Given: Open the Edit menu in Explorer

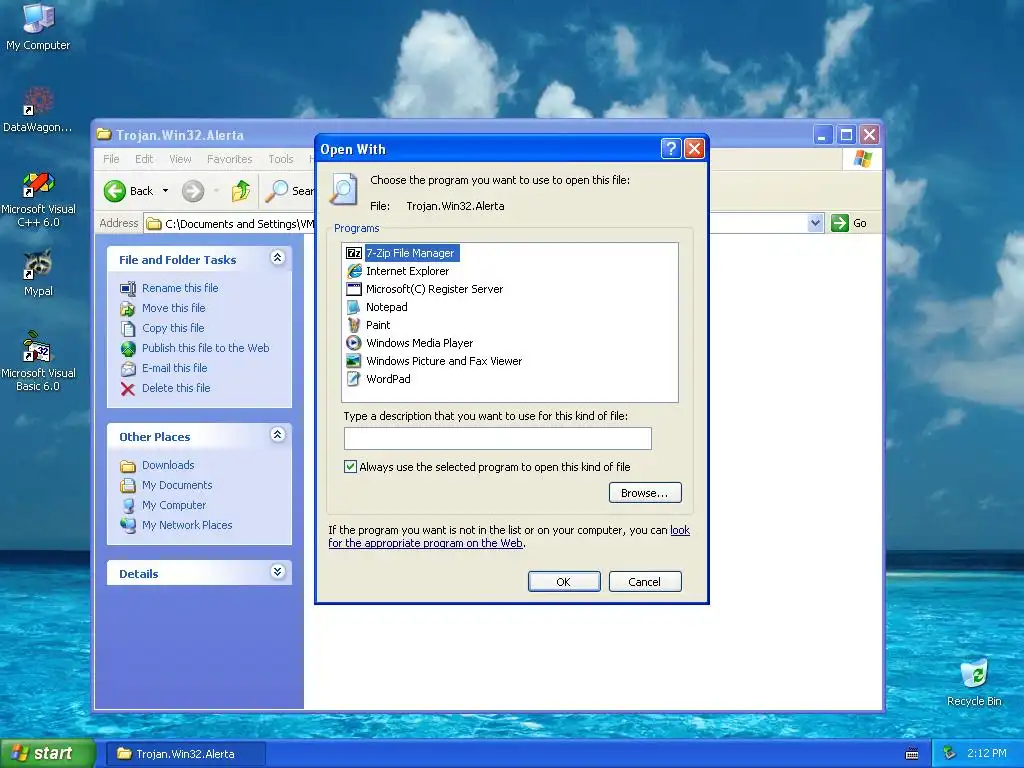Looking at the screenshot, I should [144, 159].
